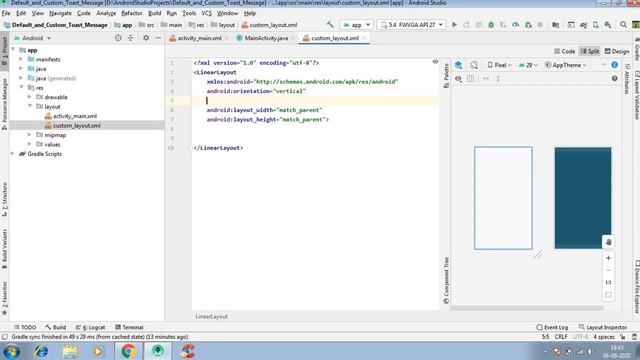Toggle the eye icon at the editor's top right
The image size is (640, 360).
point(435,62)
